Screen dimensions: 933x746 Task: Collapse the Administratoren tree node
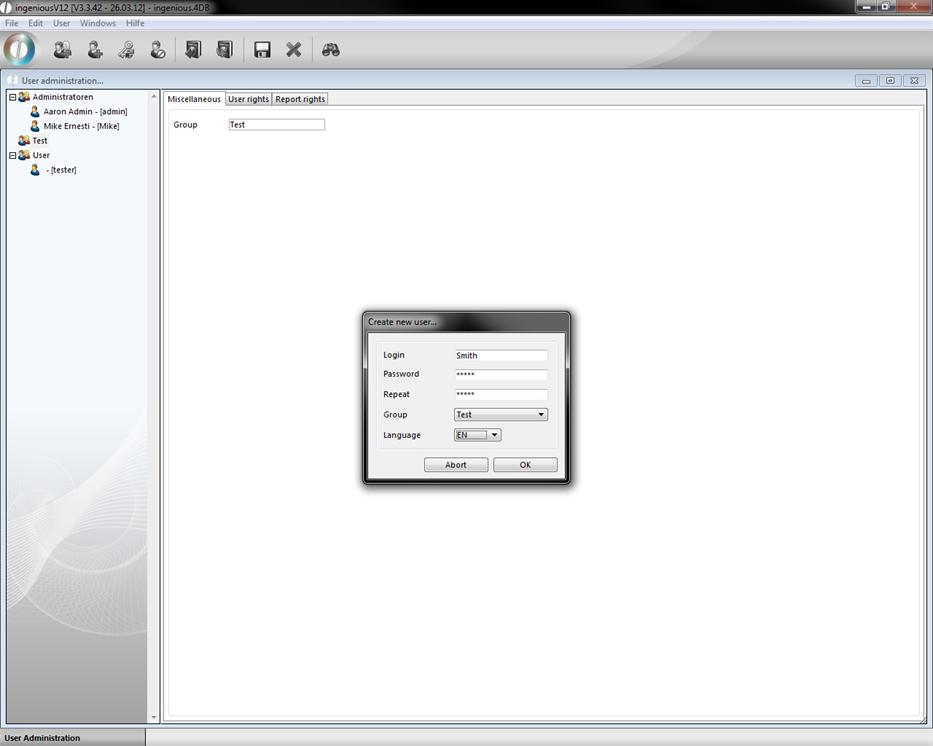point(13,97)
